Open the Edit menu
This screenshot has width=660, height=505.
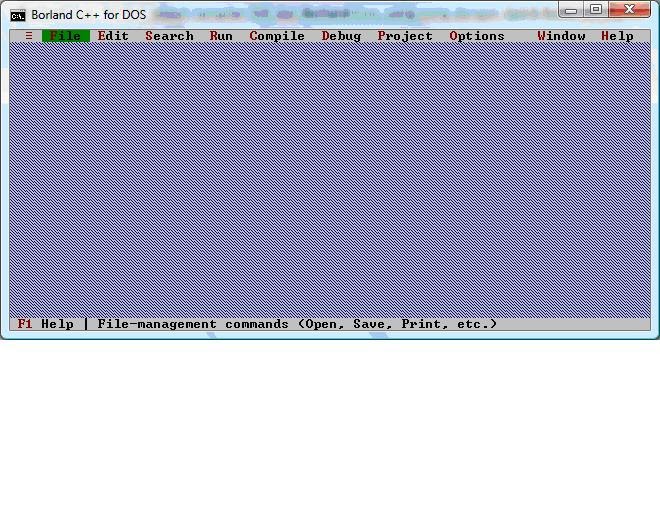(x=113, y=36)
